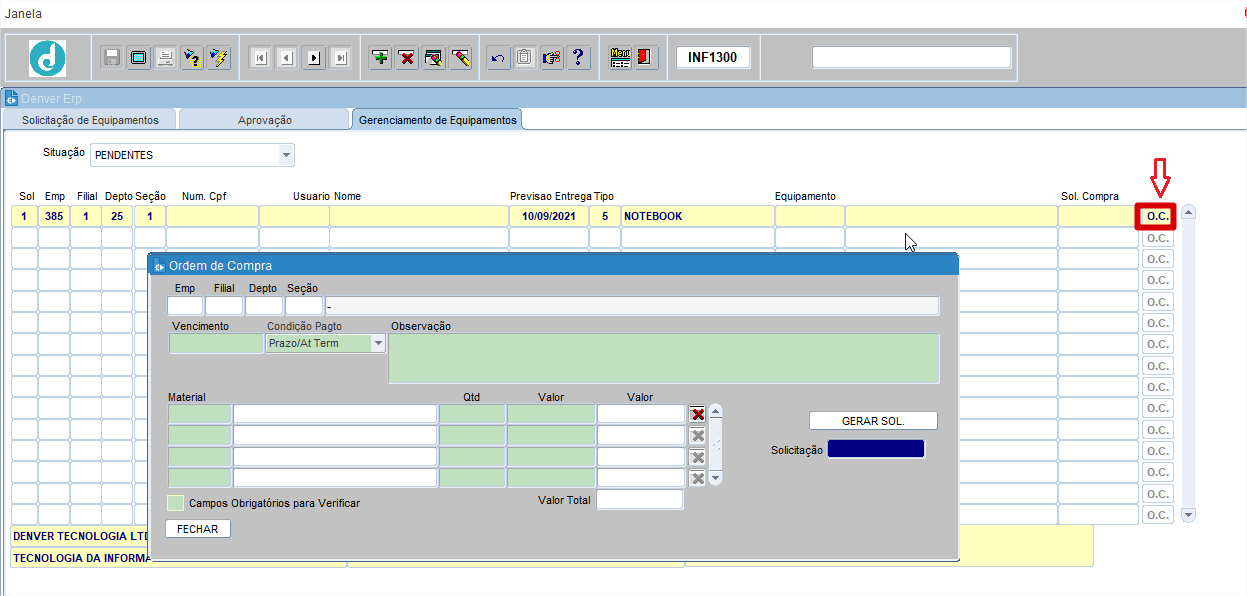Click the red X delete icon in Ordem de Compra
The width and height of the screenshot is (1247, 596).
[698, 414]
